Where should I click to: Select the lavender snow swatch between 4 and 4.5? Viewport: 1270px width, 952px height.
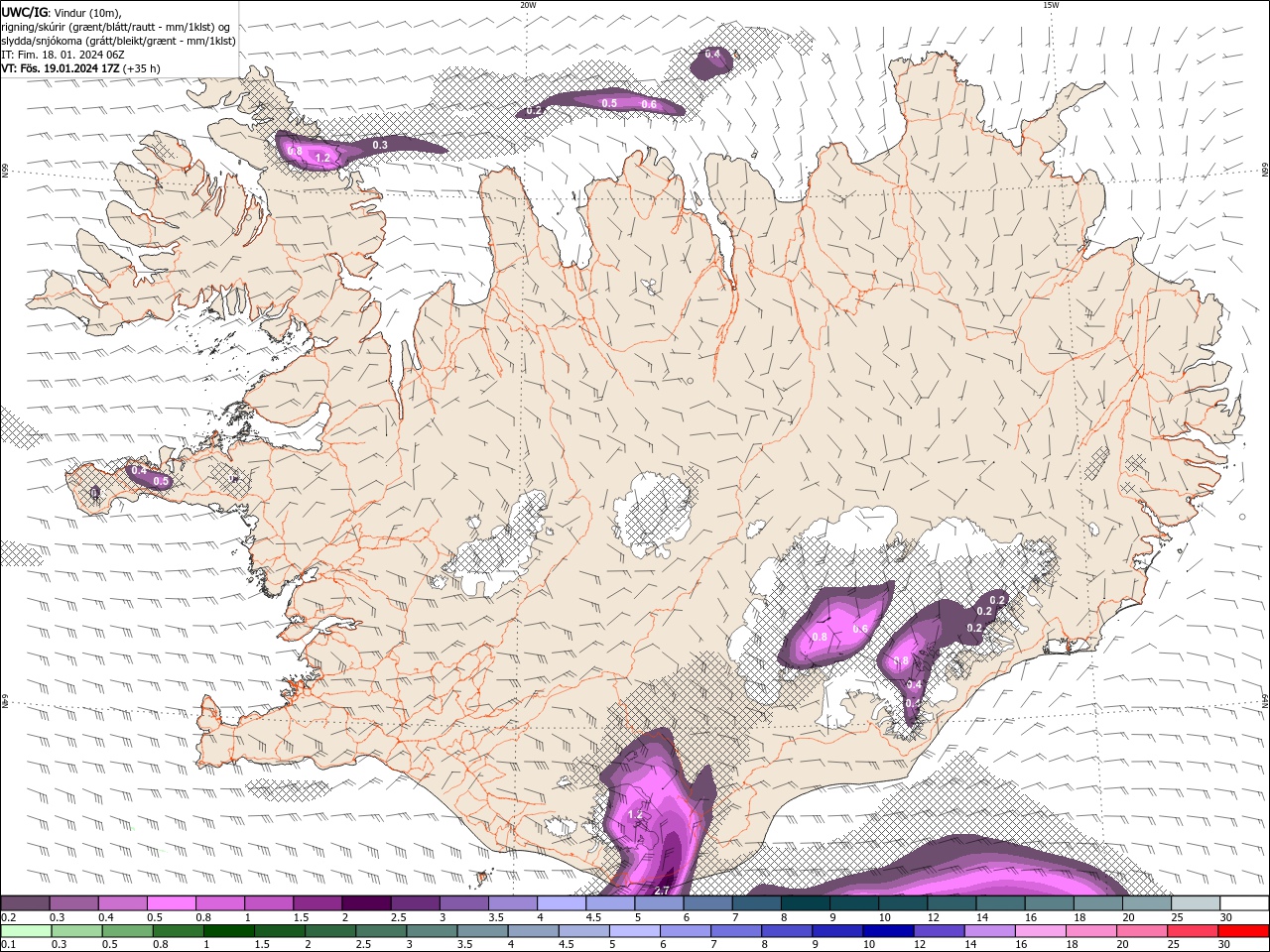coord(562,902)
